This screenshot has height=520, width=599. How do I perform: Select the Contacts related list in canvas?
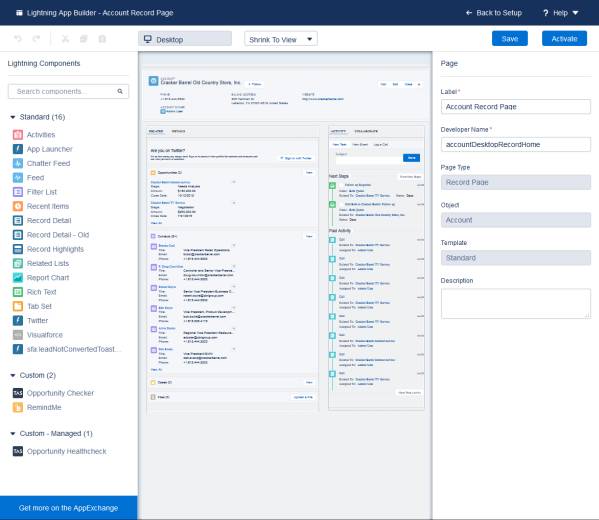pos(233,303)
